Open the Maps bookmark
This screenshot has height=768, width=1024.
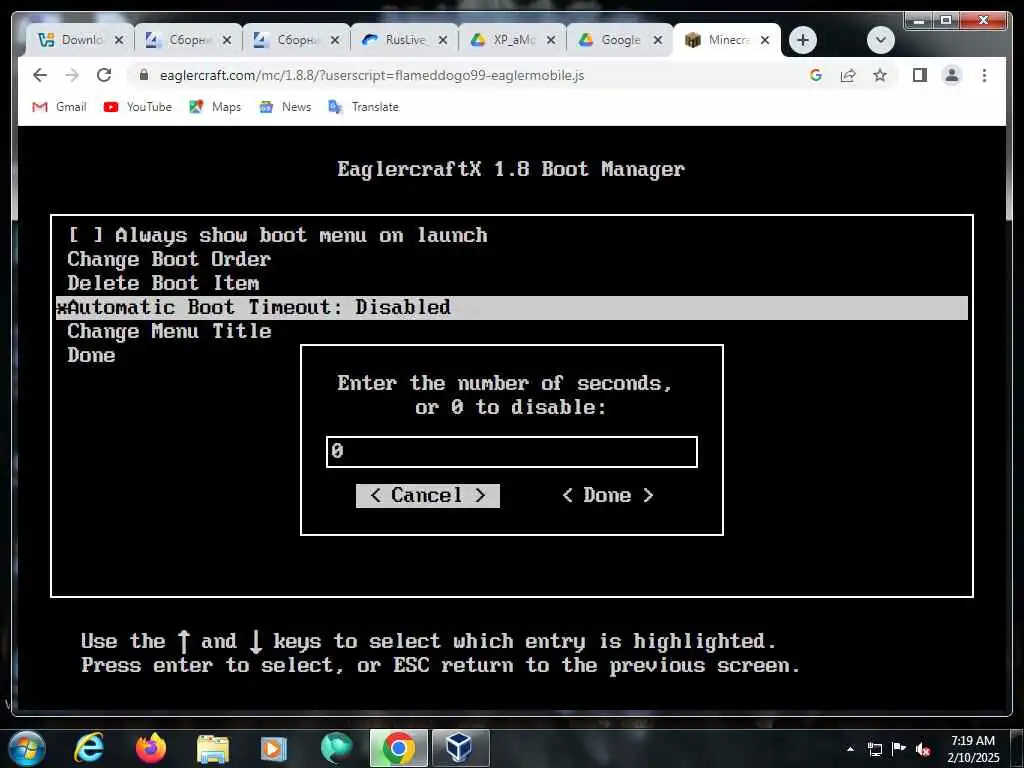[x=216, y=107]
